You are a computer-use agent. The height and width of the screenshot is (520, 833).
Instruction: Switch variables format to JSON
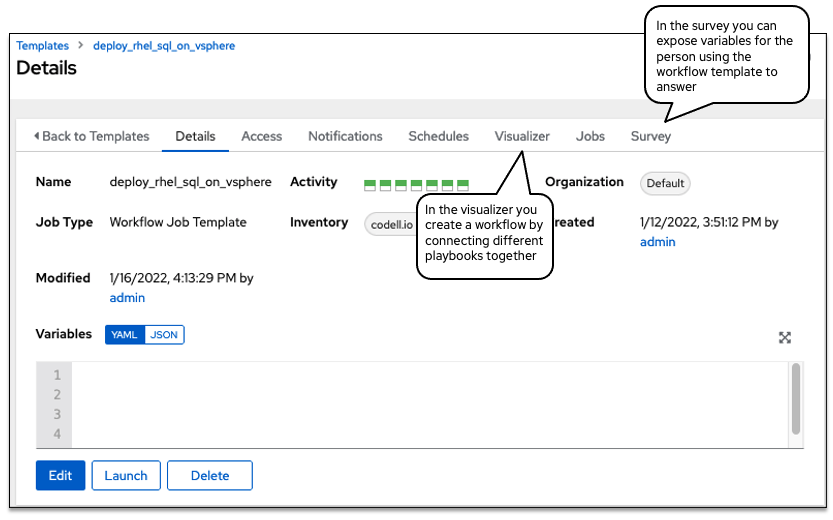click(x=164, y=335)
